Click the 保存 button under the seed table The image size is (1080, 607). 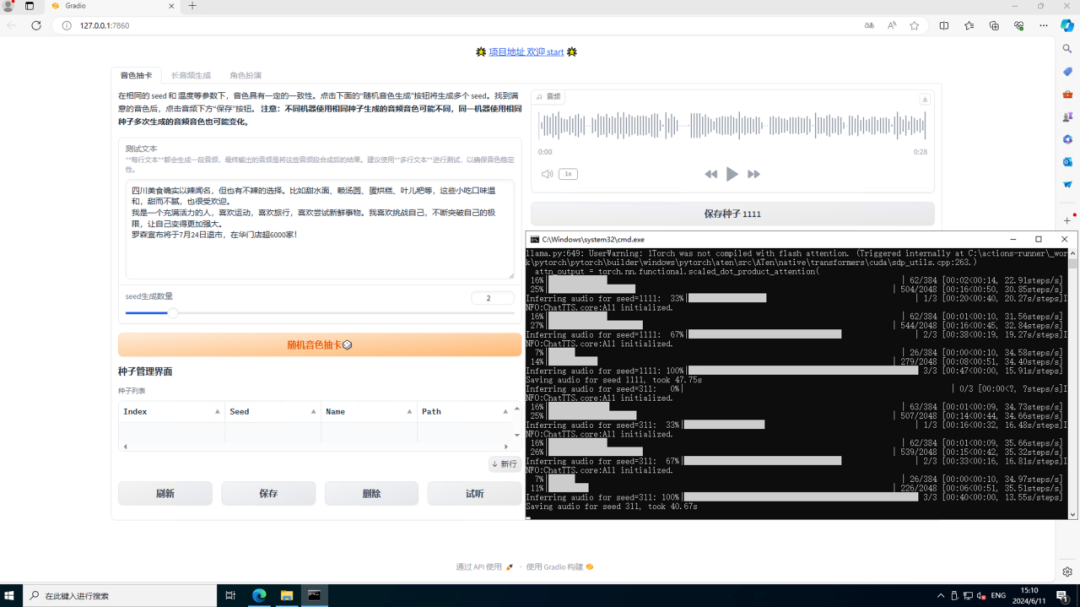[268, 493]
